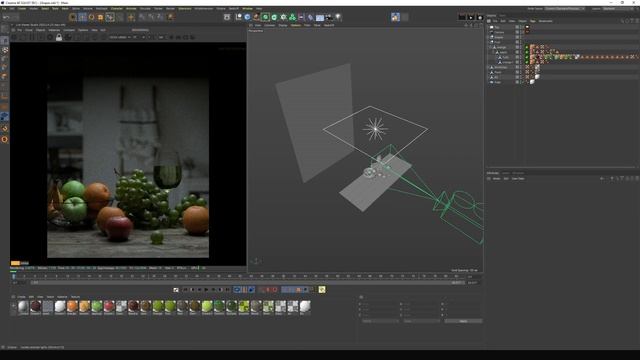Select the Live Selection tool
This screenshot has height=360, width=640.
[x=73, y=17]
